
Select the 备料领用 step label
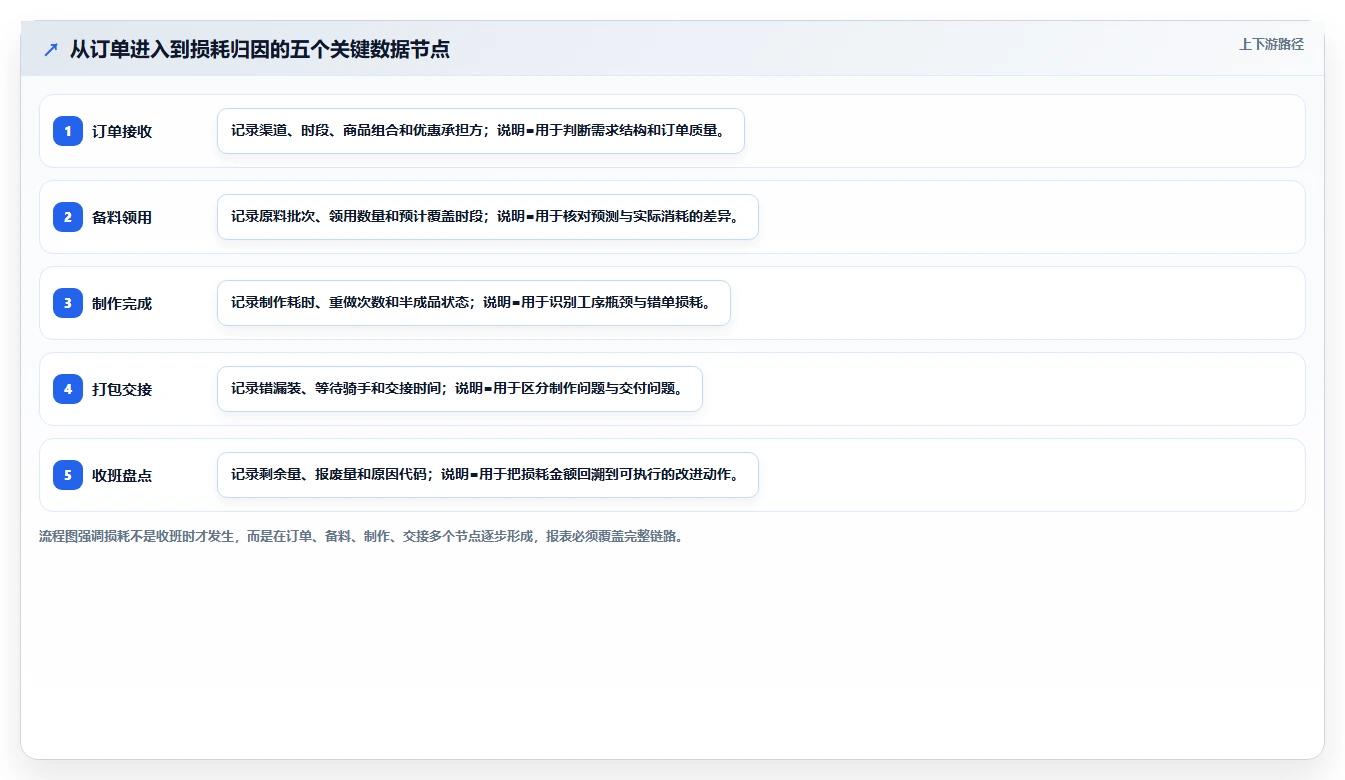coord(122,217)
